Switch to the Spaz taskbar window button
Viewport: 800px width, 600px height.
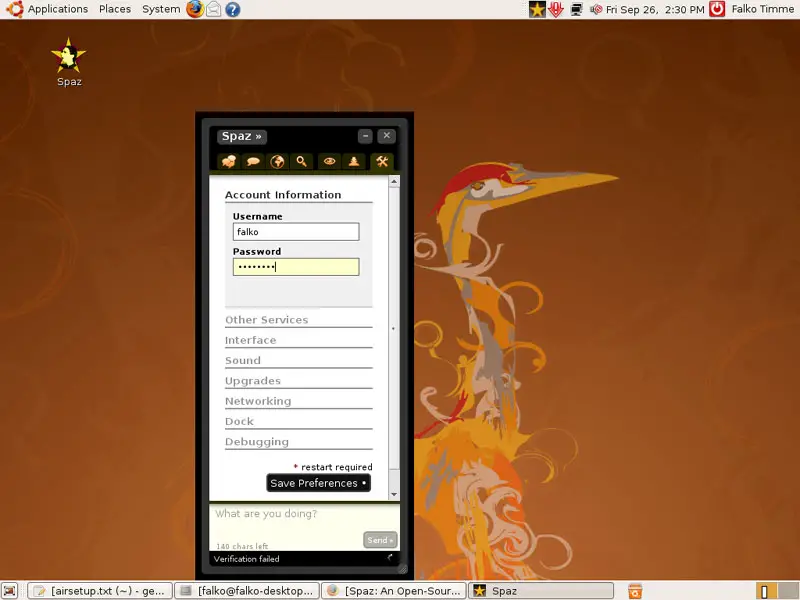pyautogui.click(x=541, y=591)
